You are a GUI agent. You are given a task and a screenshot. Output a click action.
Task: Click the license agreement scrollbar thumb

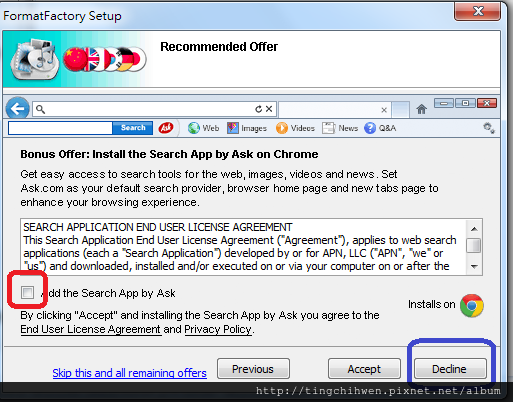tap(474, 246)
